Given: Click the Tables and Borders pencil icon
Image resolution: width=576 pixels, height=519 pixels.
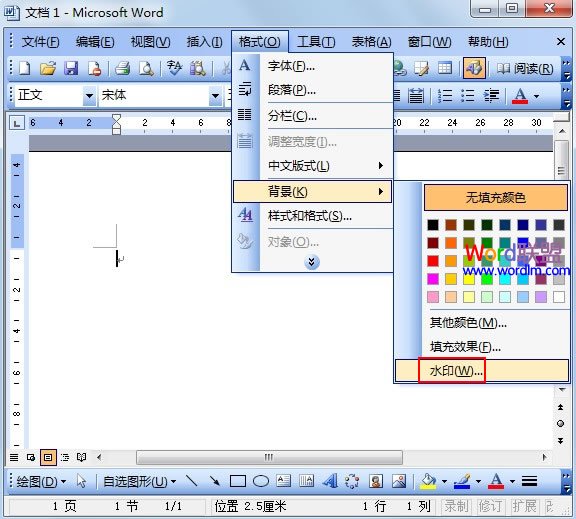Looking at the screenshot, I should [421, 68].
